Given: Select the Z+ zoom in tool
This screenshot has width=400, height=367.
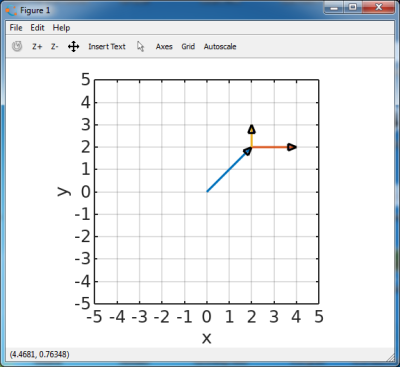Looking at the screenshot, I should pos(37,47).
